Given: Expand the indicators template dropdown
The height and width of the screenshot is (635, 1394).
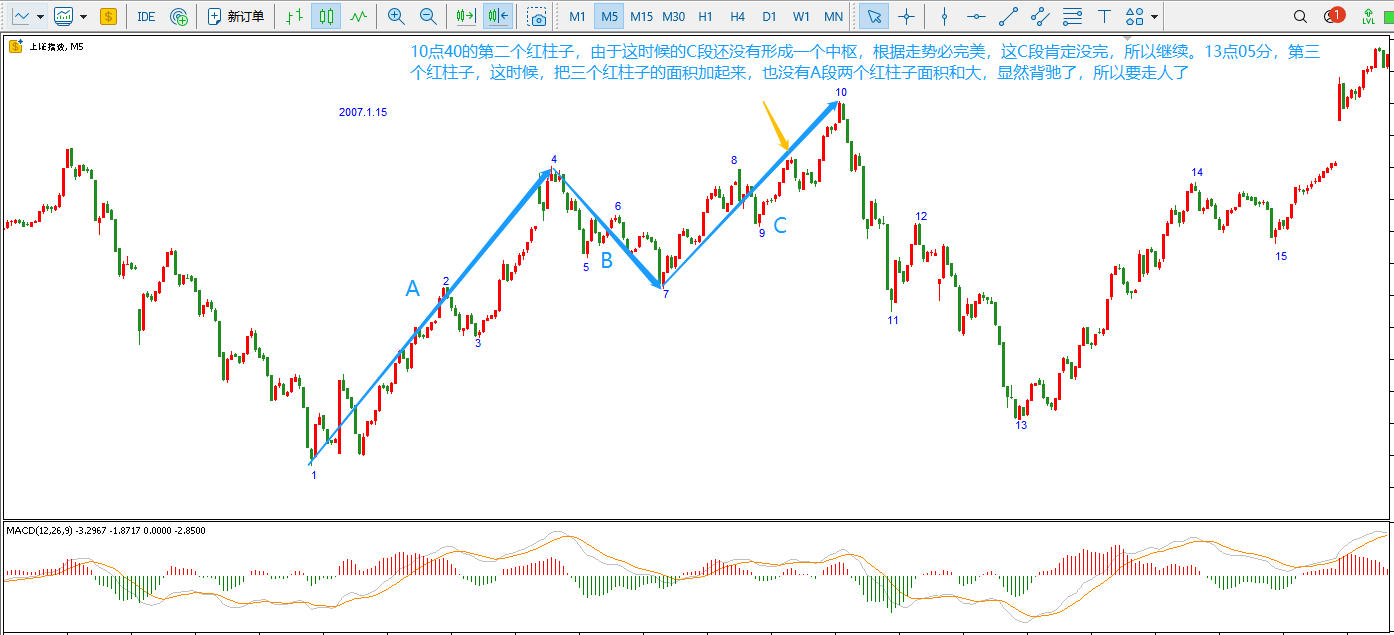Looking at the screenshot, I should tap(83, 17).
